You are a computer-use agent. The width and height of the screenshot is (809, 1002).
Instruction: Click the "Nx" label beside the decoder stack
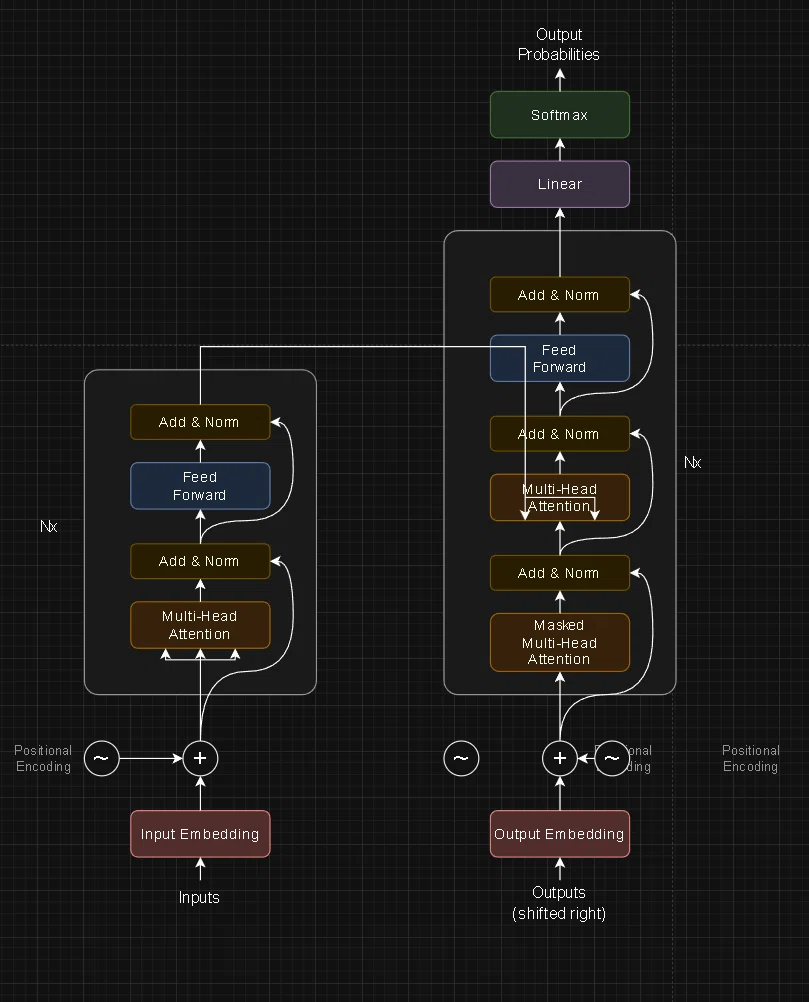click(x=693, y=462)
